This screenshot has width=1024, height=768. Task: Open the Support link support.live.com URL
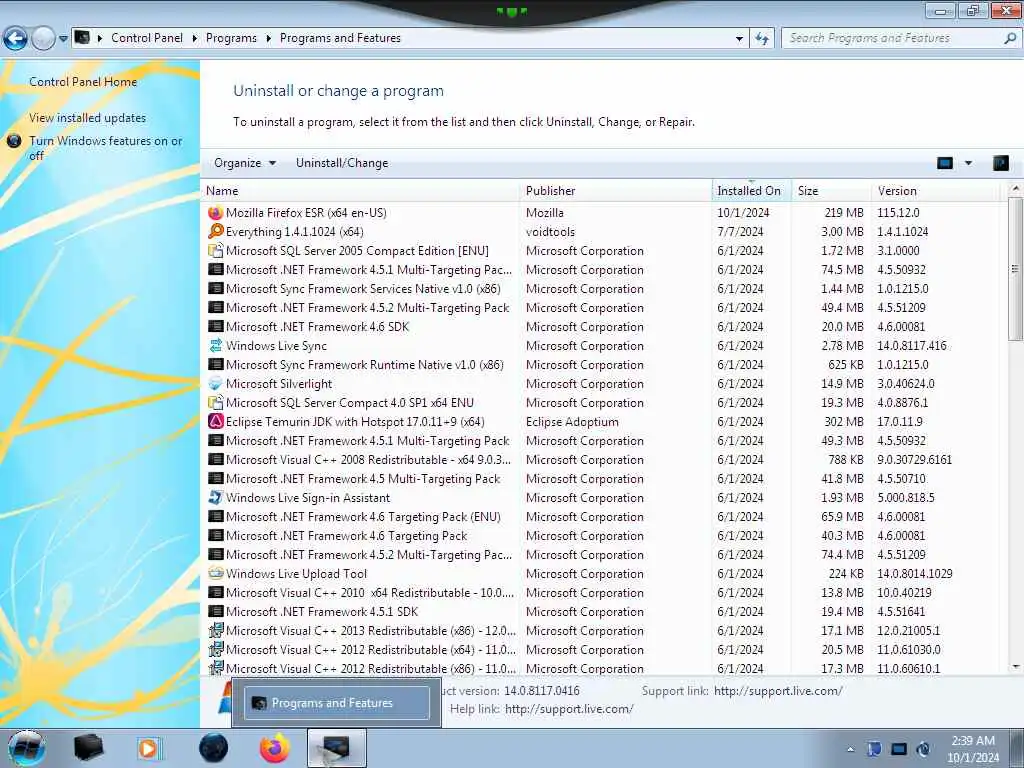pyautogui.click(x=778, y=691)
